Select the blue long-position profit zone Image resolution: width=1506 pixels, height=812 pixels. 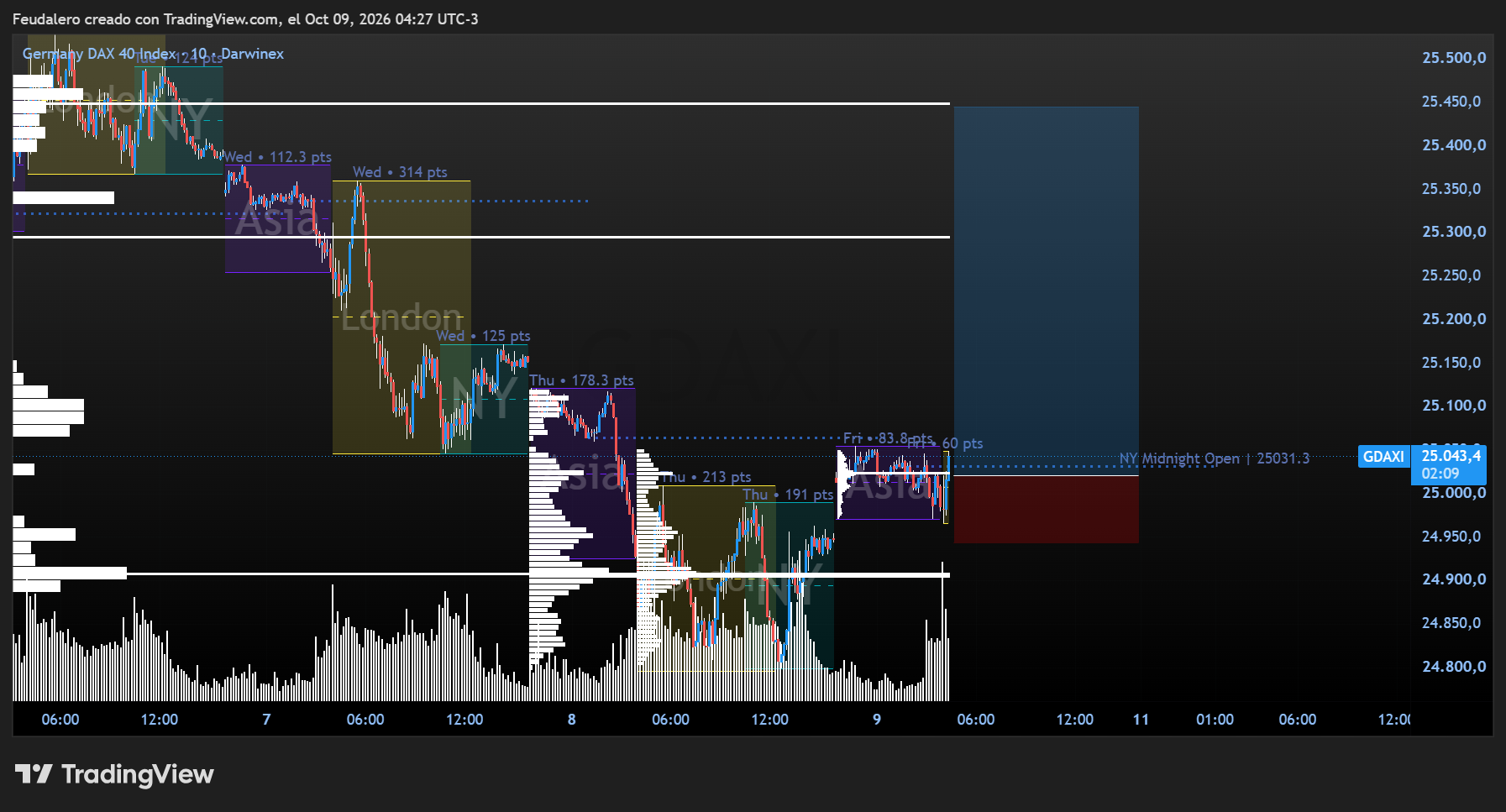pyautogui.click(x=1047, y=291)
